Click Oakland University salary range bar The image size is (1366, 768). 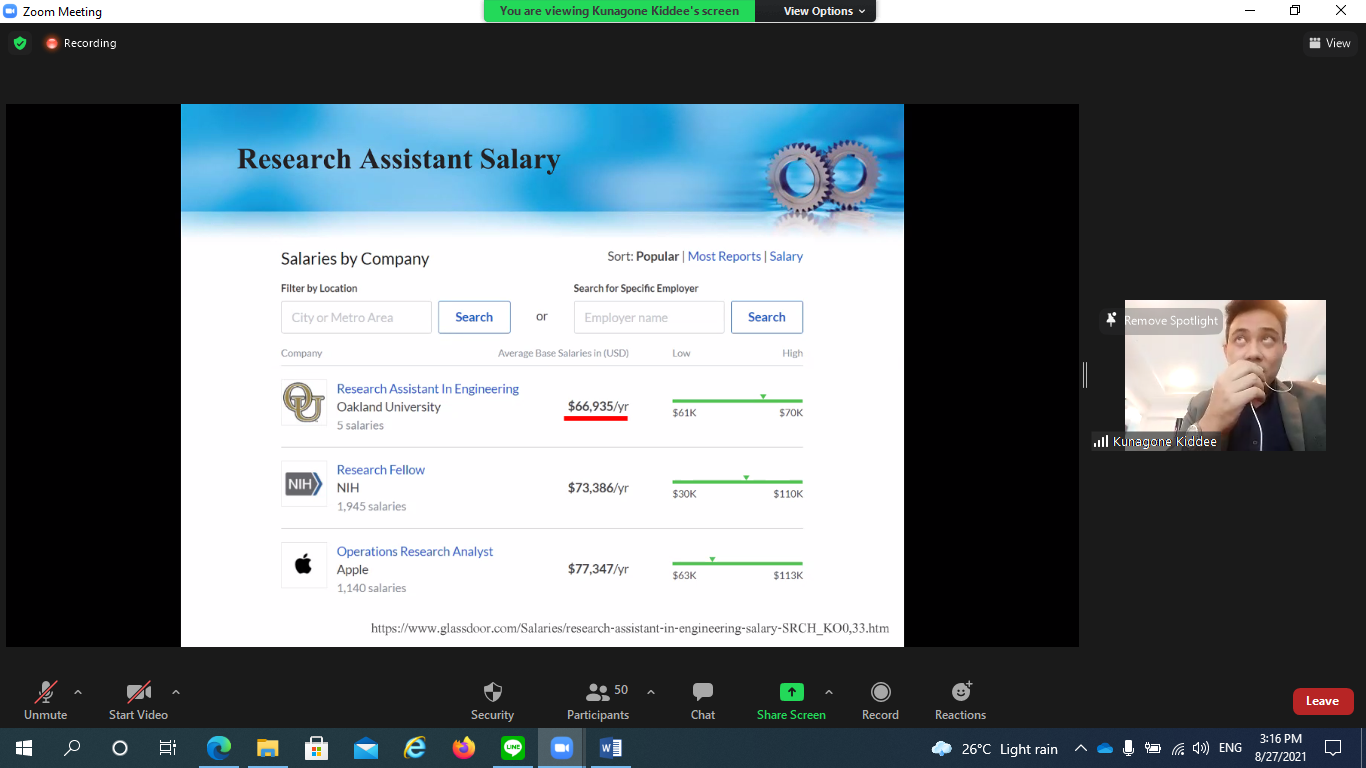click(x=737, y=400)
